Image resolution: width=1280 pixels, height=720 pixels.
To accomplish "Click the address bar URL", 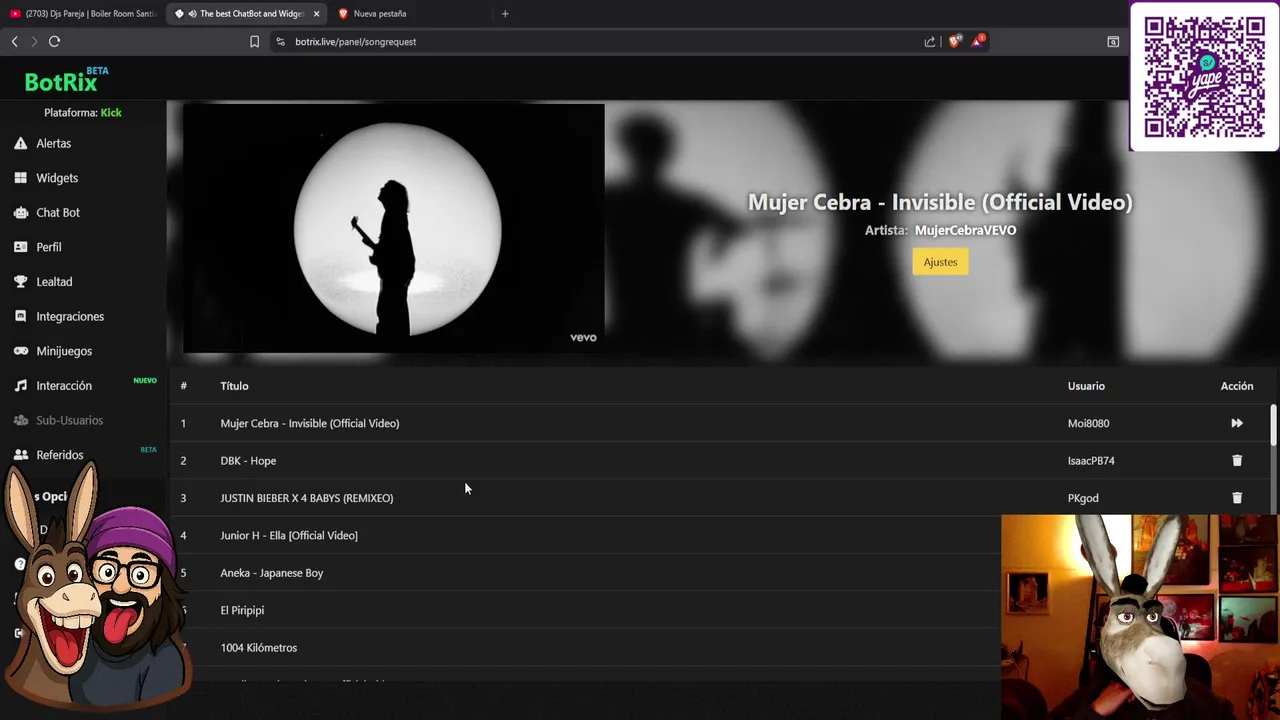I will click(x=355, y=42).
